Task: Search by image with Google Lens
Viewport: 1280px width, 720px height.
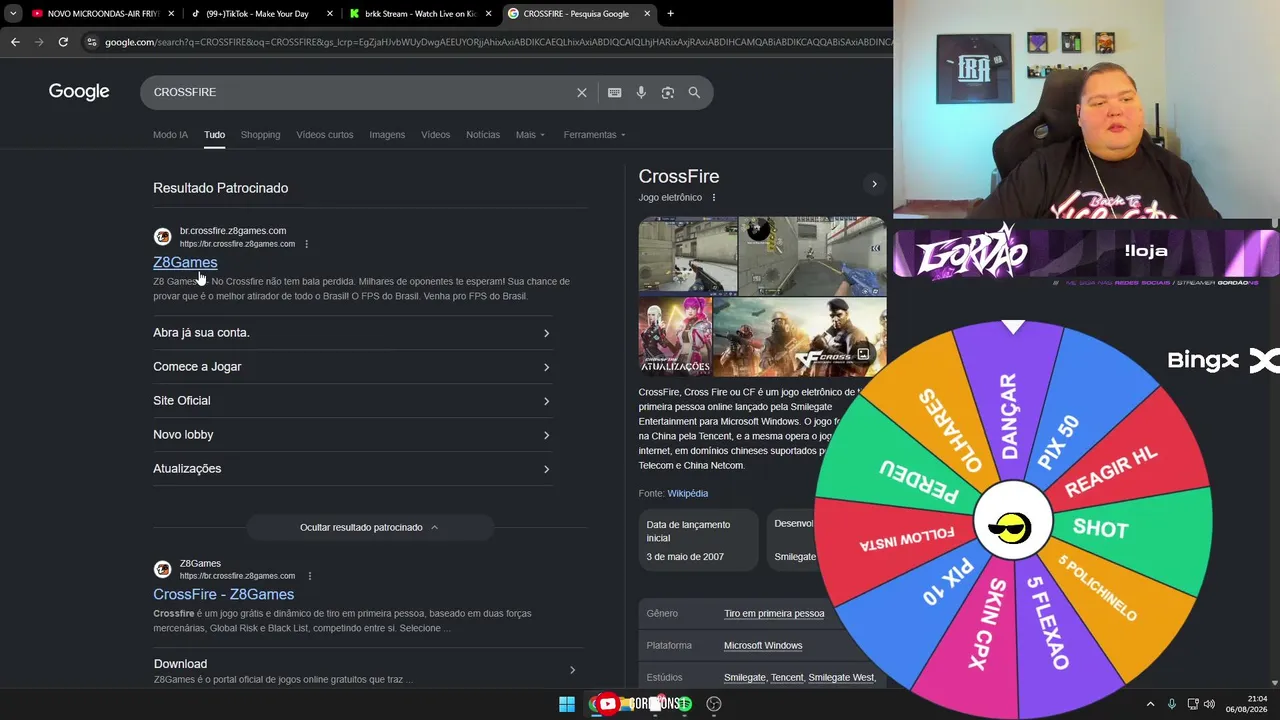Action: pyautogui.click(x=668, y=92)
